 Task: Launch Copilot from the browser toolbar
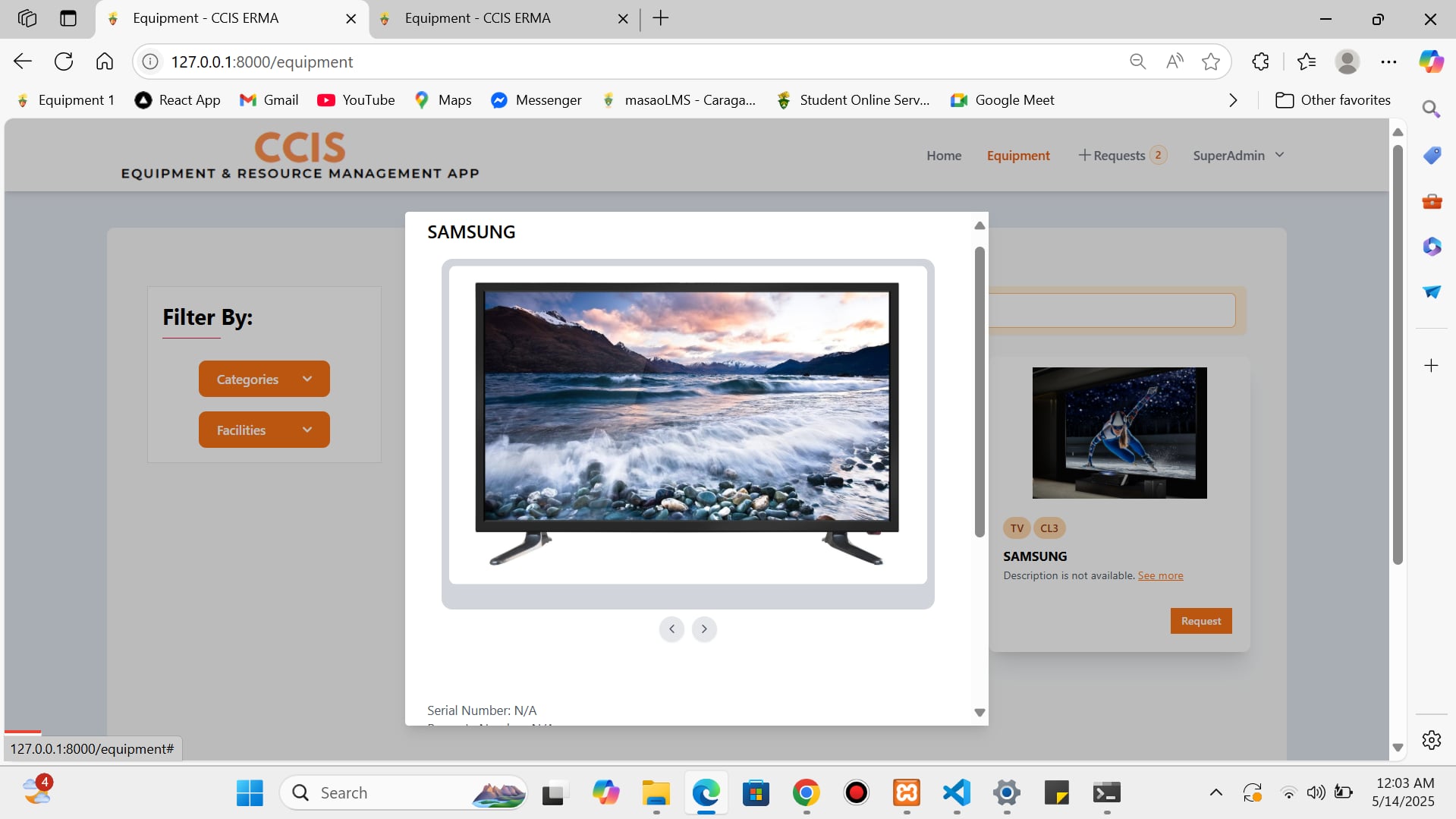[x=1431, y=61]
